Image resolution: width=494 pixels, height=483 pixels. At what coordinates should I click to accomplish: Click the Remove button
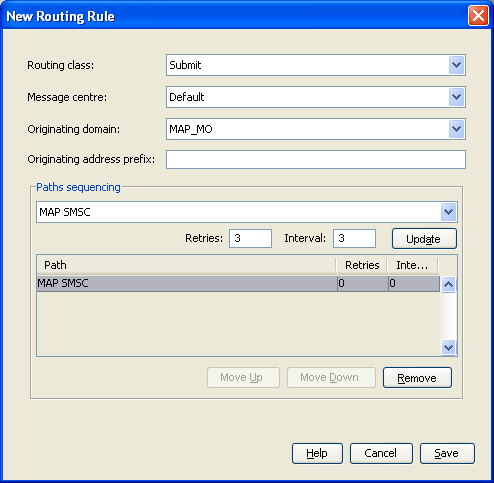[417, 378]
